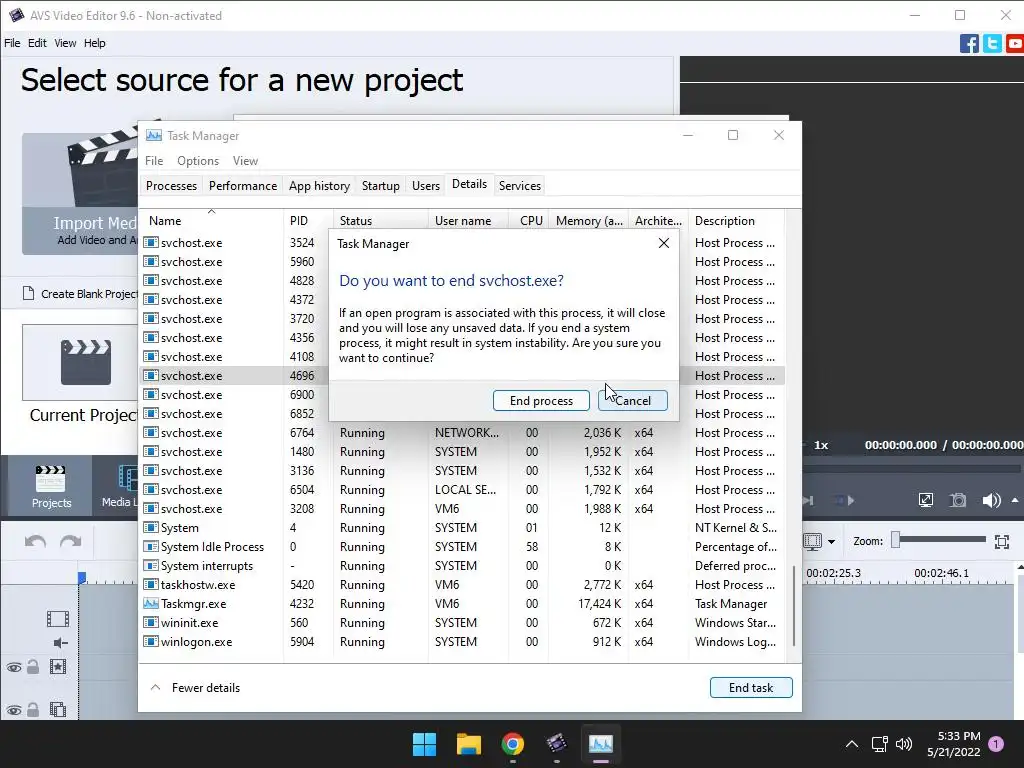The height and width of the screenshot is (768, 1024).
Task: Click the Redo arrow in AVS editor
Action: tap(71, 541)
